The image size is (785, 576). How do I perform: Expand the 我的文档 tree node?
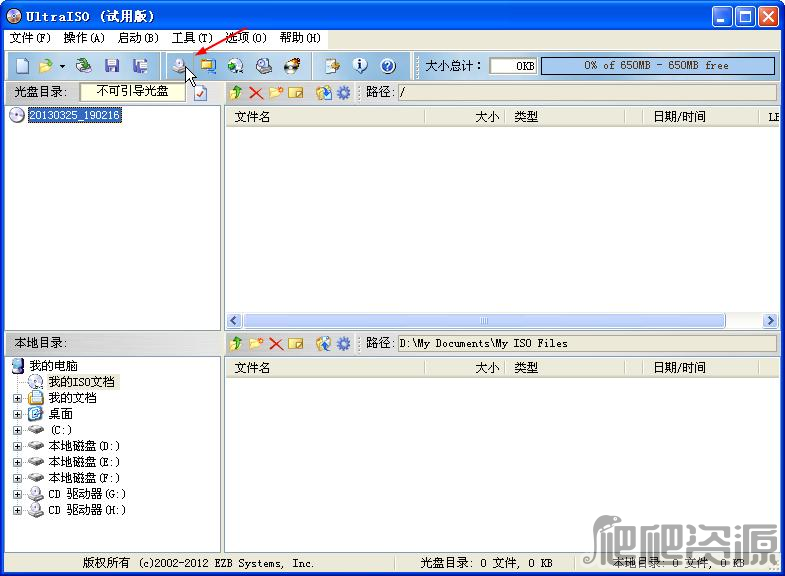18,398
